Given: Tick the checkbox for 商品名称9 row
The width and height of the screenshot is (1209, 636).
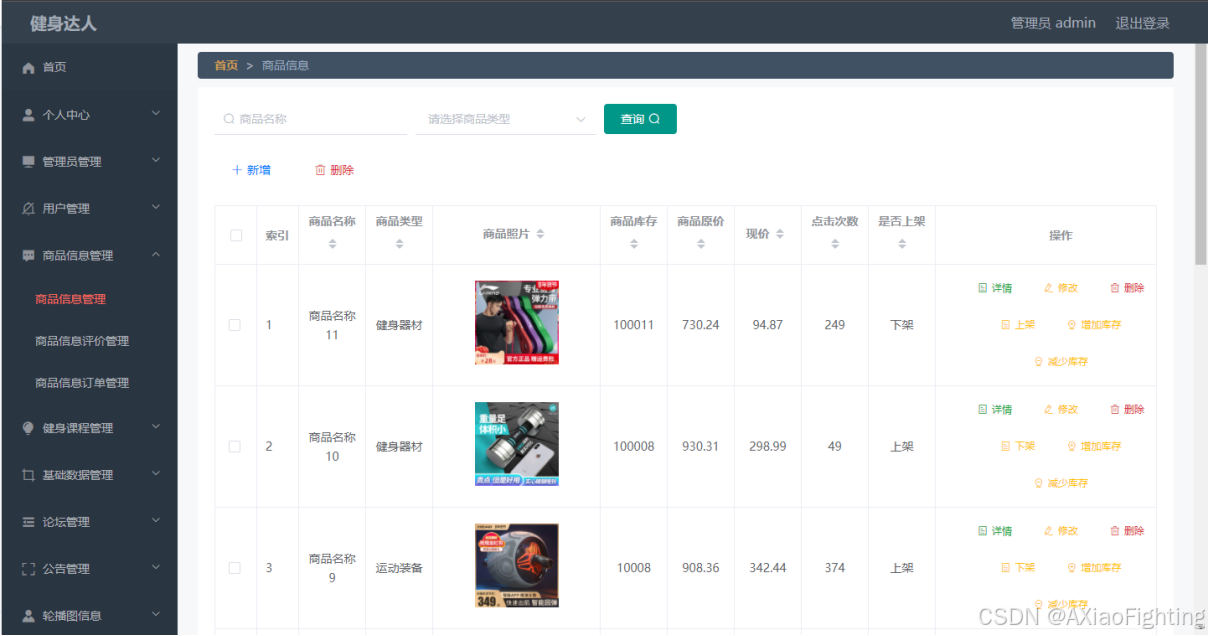Looking at the screenshot, I should point(235,568).
